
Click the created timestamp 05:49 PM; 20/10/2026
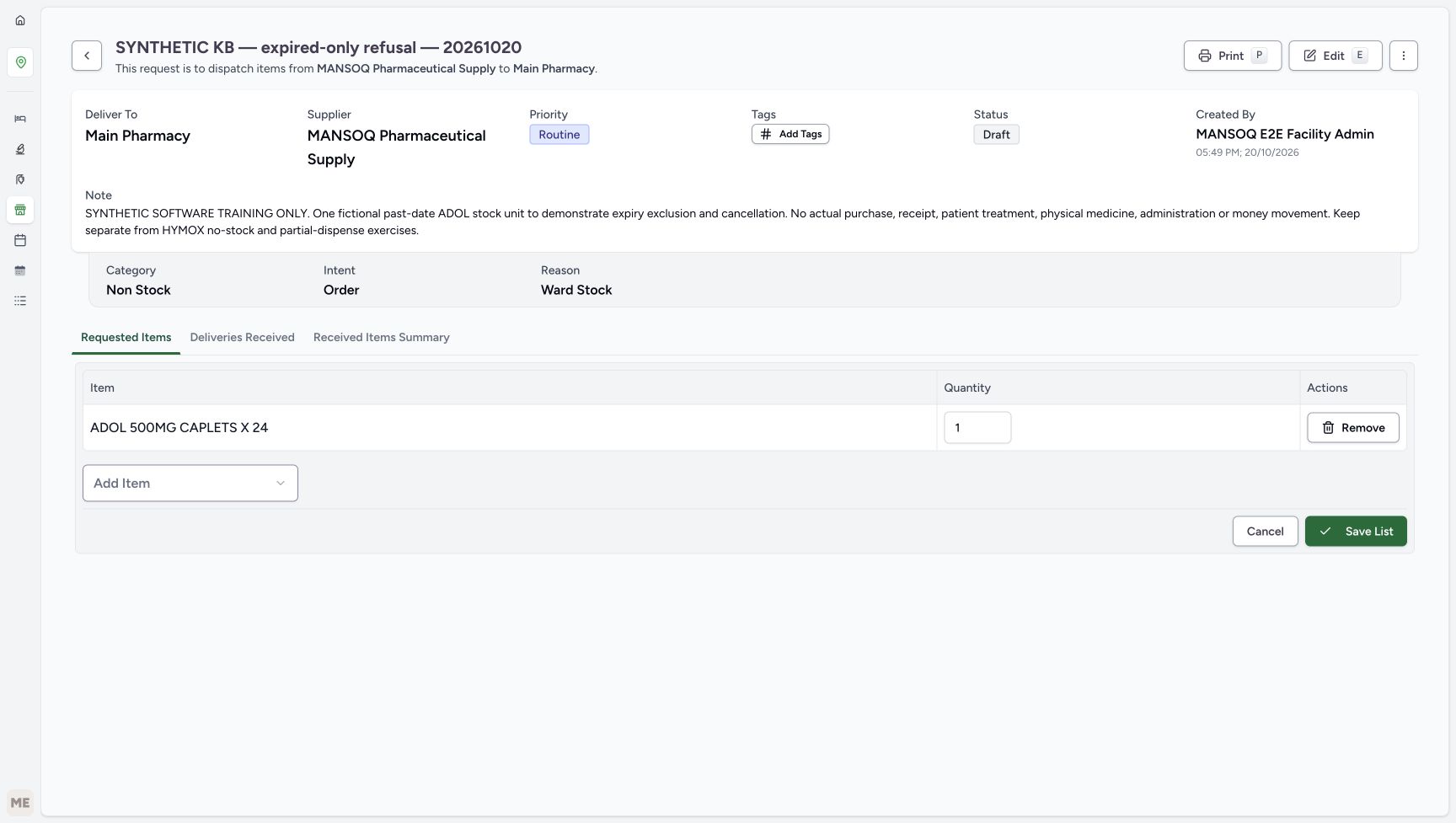pyautogui.click(x=1247, y=152)
